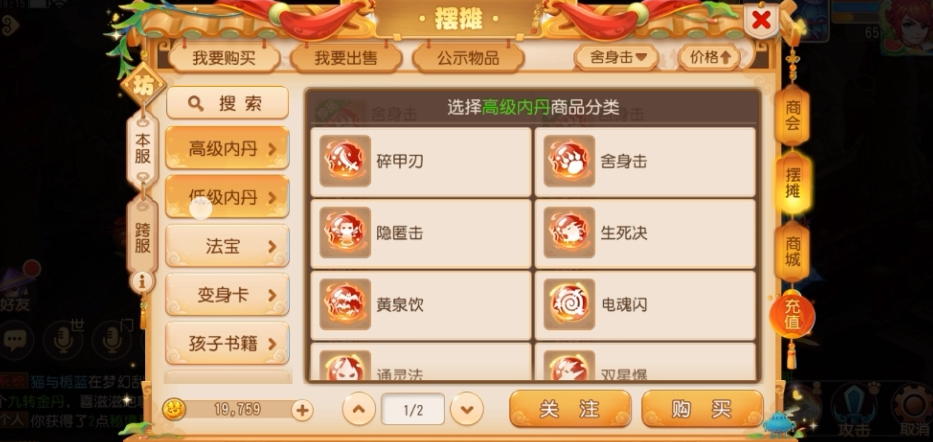Switch to the 我要出售 tab

pyautogui.click(x=346, y=58)
